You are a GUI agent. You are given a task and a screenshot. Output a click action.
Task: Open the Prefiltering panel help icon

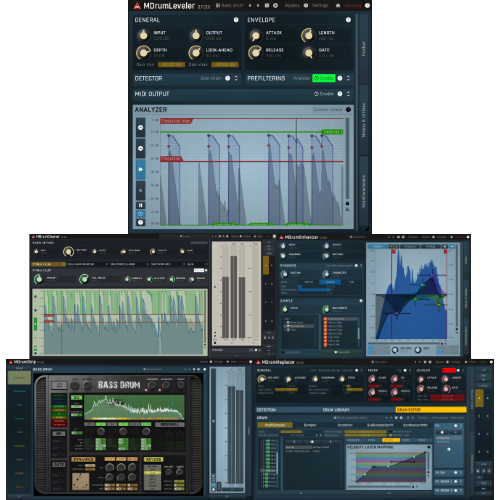pyautogui.click(x=340, y=78)
